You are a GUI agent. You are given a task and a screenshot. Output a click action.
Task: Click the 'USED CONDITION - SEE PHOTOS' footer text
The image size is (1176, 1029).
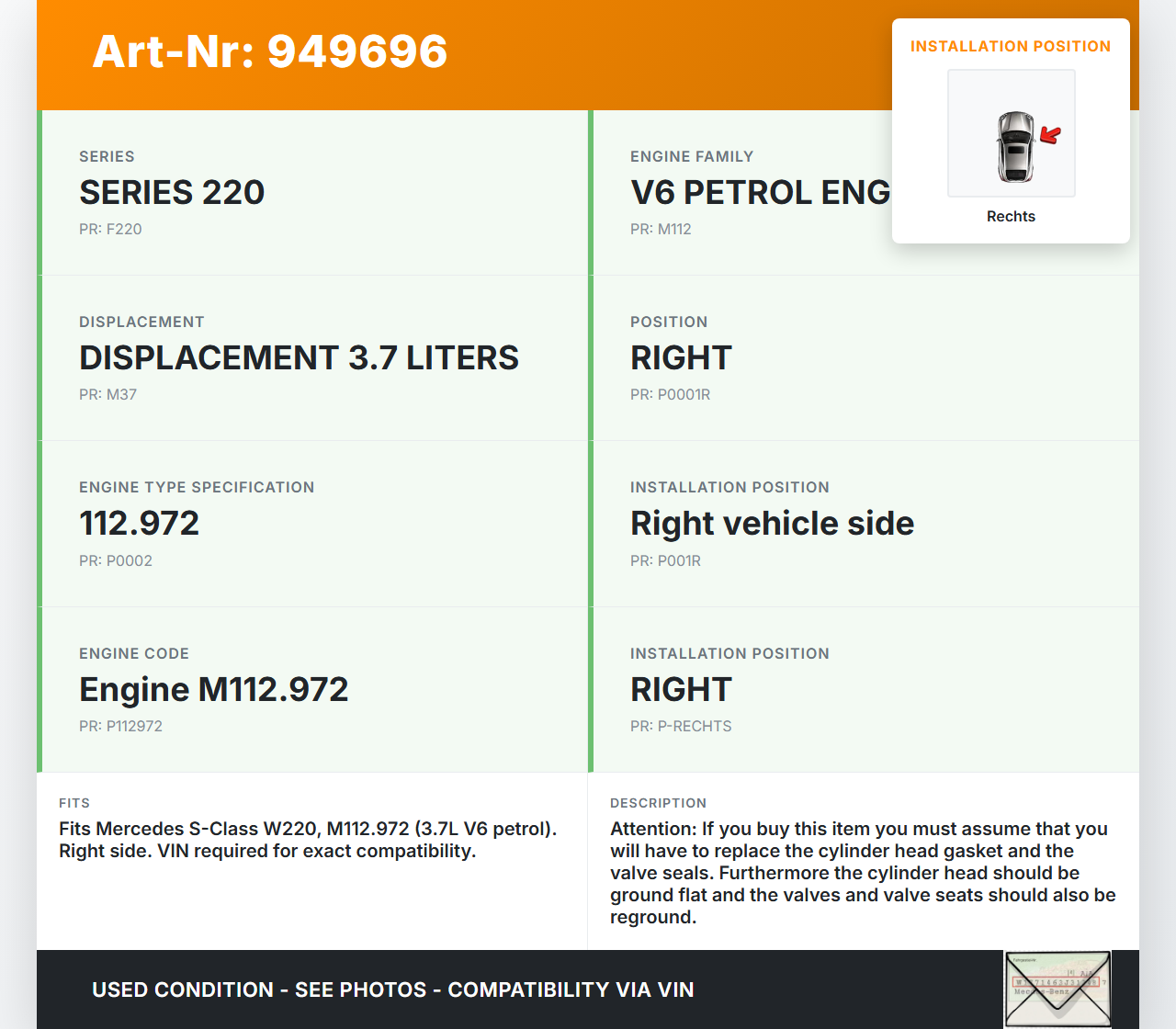pyautogui.click(x=393, y=989)
